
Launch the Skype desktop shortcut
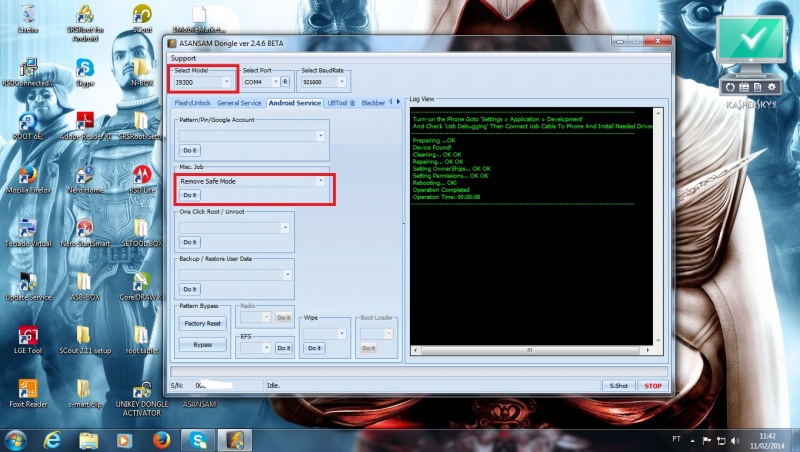[x=85, y=72]
